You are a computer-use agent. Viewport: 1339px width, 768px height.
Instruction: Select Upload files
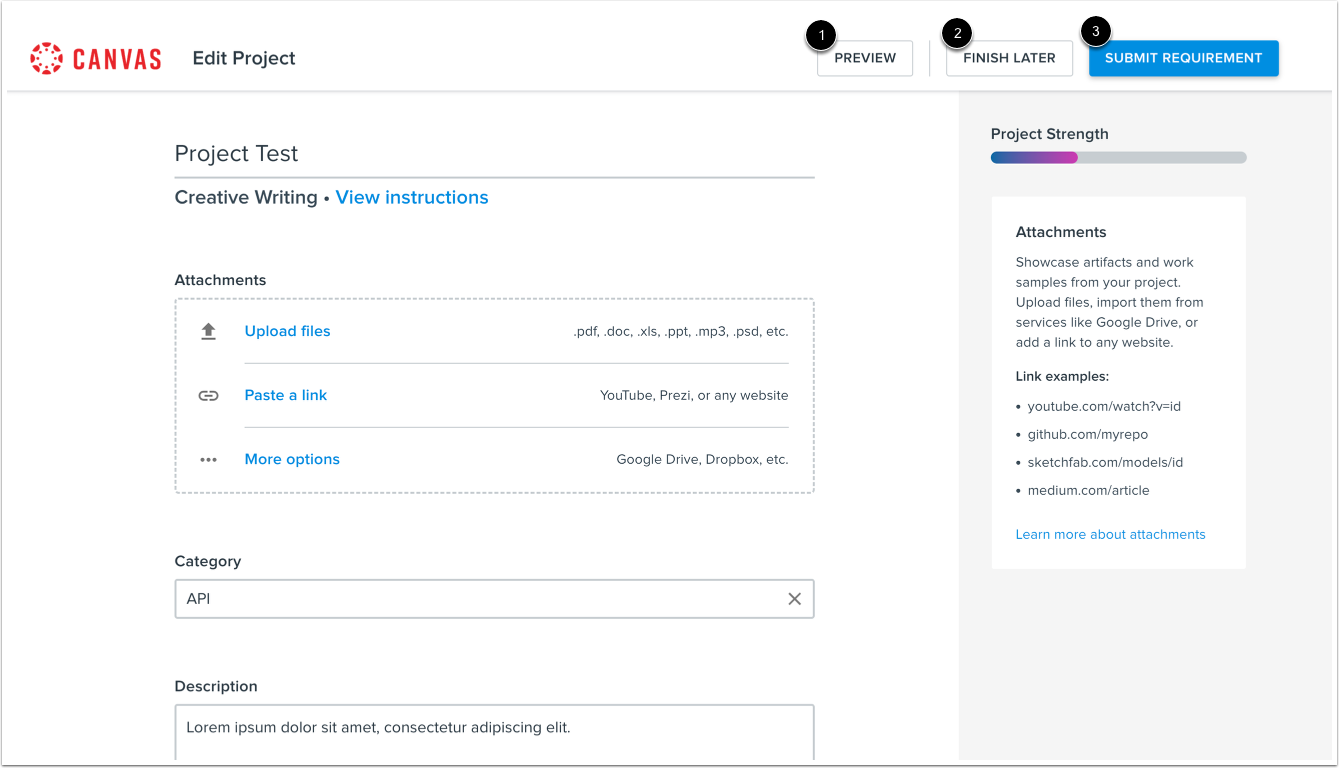[287, 331]
